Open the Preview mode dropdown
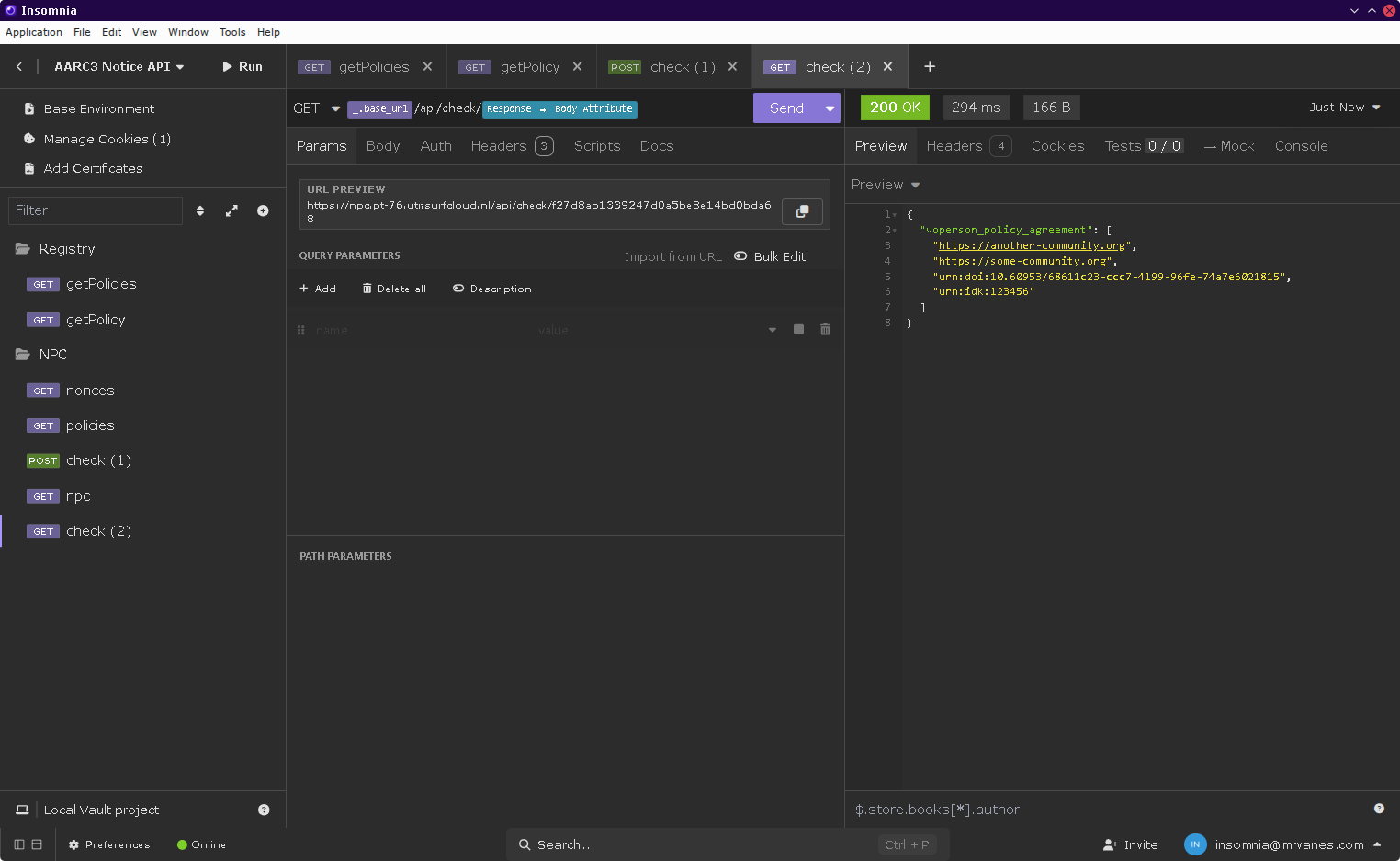1400x861 pixels. [x=886, y=185]
